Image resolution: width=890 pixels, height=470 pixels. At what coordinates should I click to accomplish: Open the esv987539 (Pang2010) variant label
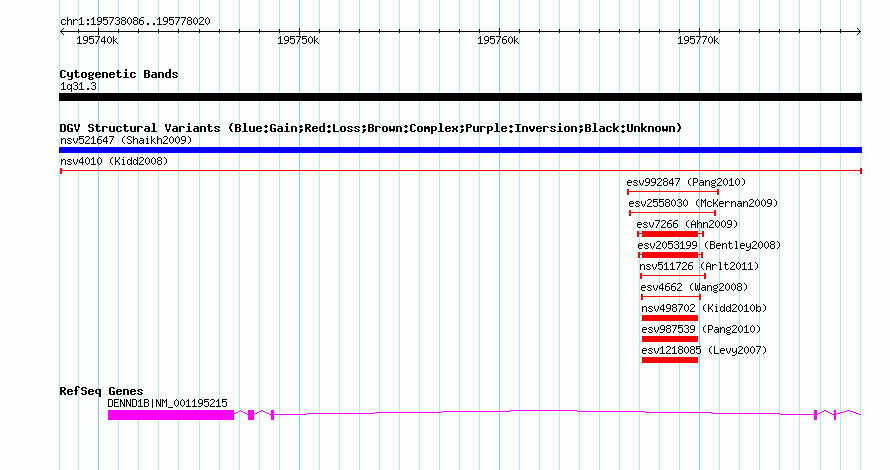[x=701, y=329]
